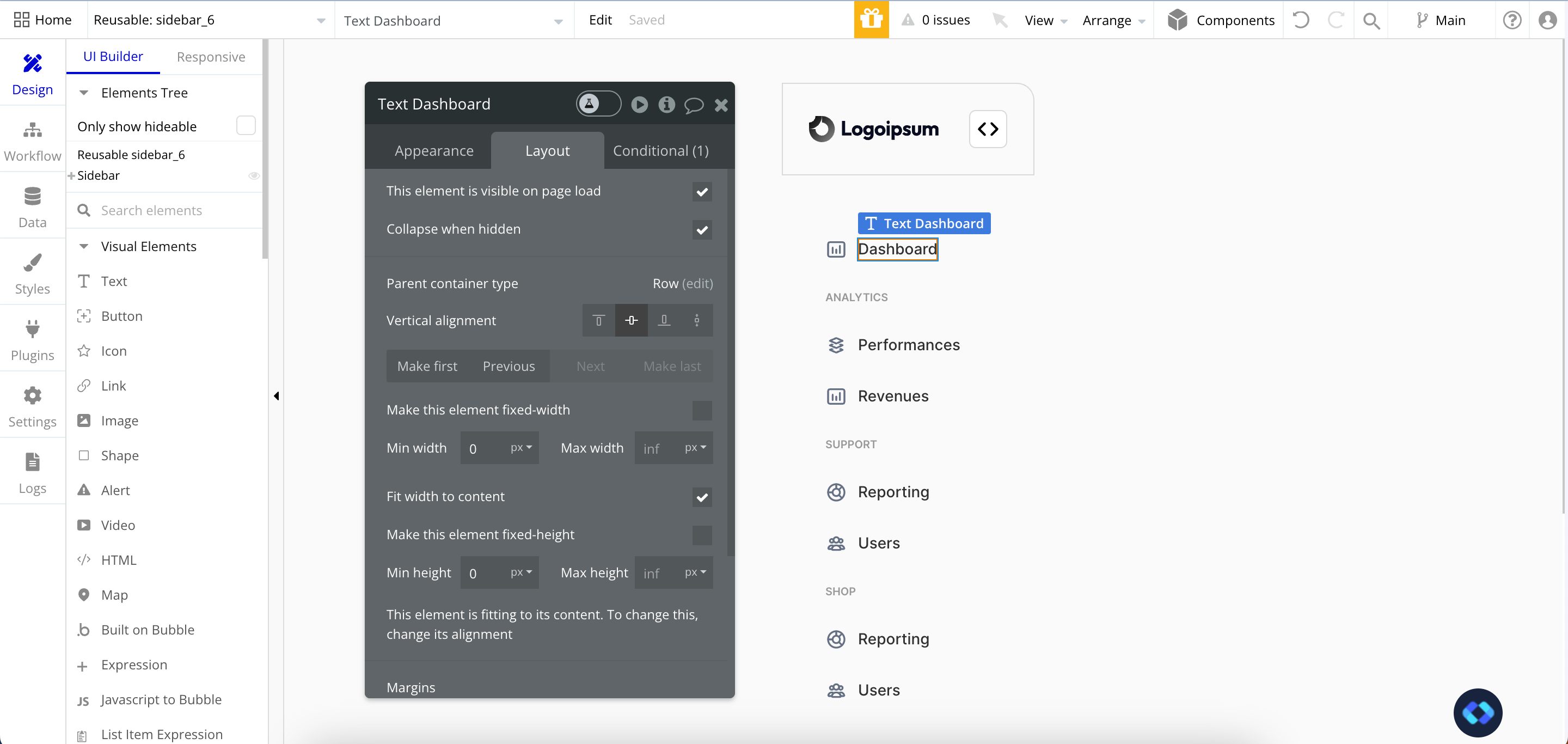Open the View menu dropdown
The image size is (1568, 744).
pos(1045,20)
